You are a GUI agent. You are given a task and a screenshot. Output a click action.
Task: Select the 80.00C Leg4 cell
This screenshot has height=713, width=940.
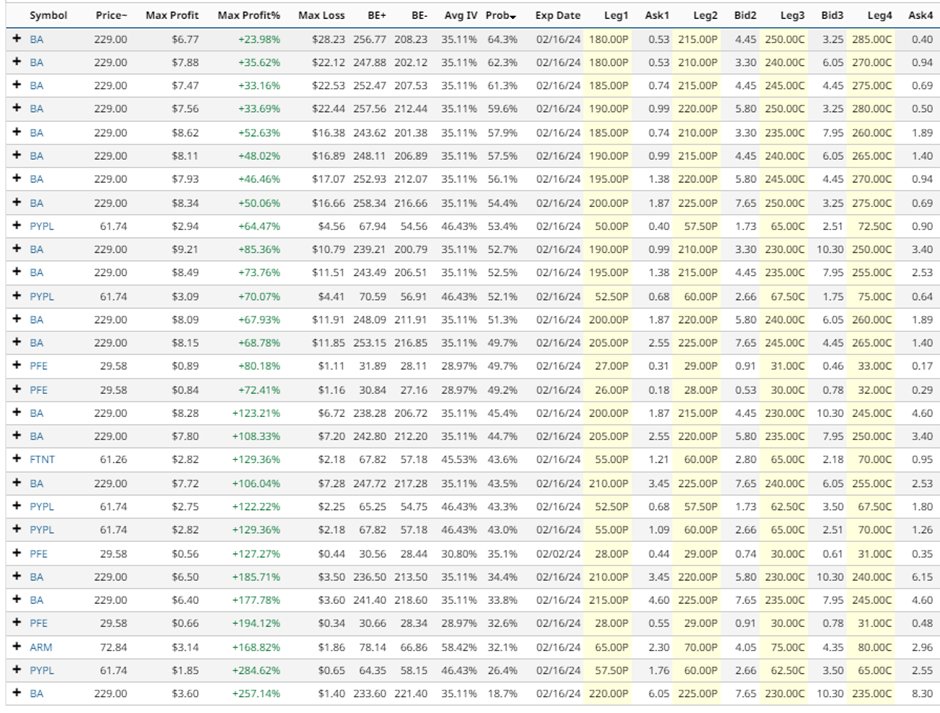pos(875,647)
